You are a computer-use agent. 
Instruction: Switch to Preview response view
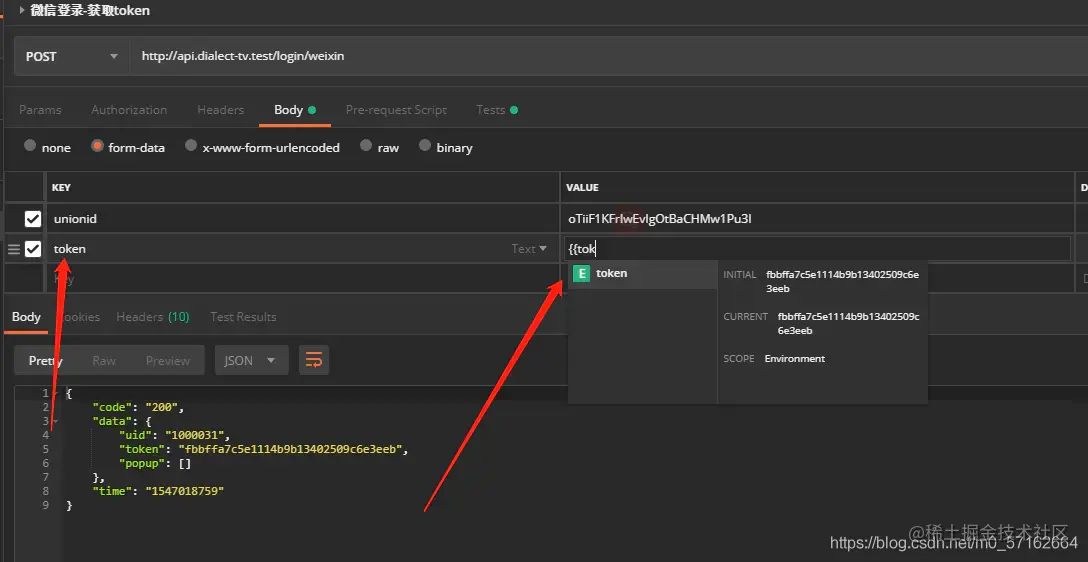pyautogui.click(x=168, y=361)
